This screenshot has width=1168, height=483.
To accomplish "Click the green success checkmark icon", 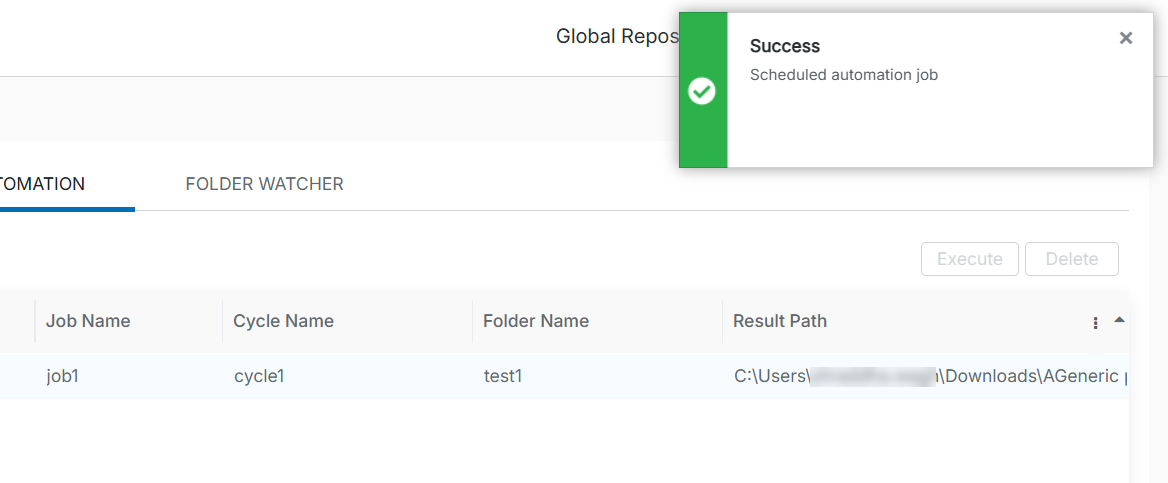I will click(x=702, y=91).
